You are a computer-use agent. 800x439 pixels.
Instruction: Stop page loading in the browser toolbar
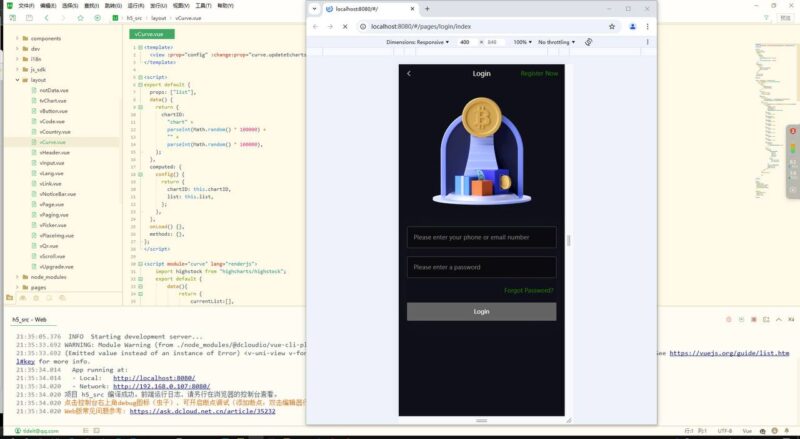[344, 26]
